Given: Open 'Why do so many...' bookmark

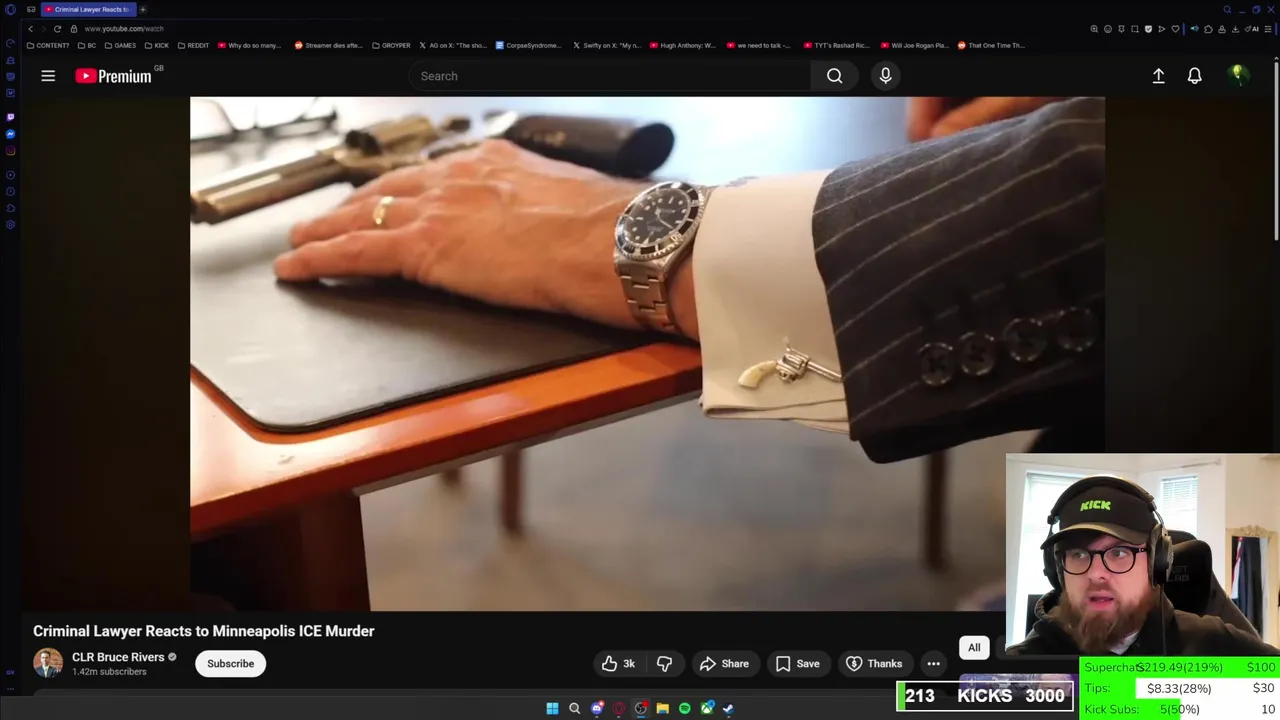Looking at the screenshot, I should coord(249,45).
